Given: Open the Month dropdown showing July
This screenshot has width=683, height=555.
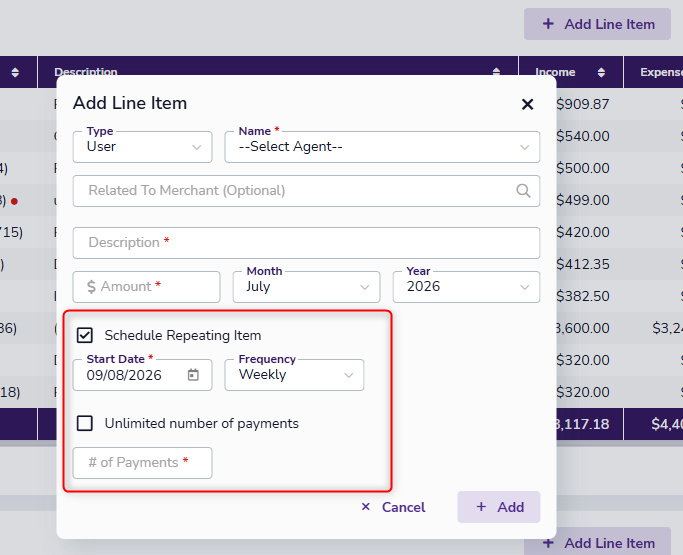Looking at the screenshot, I should pos(306,287).
